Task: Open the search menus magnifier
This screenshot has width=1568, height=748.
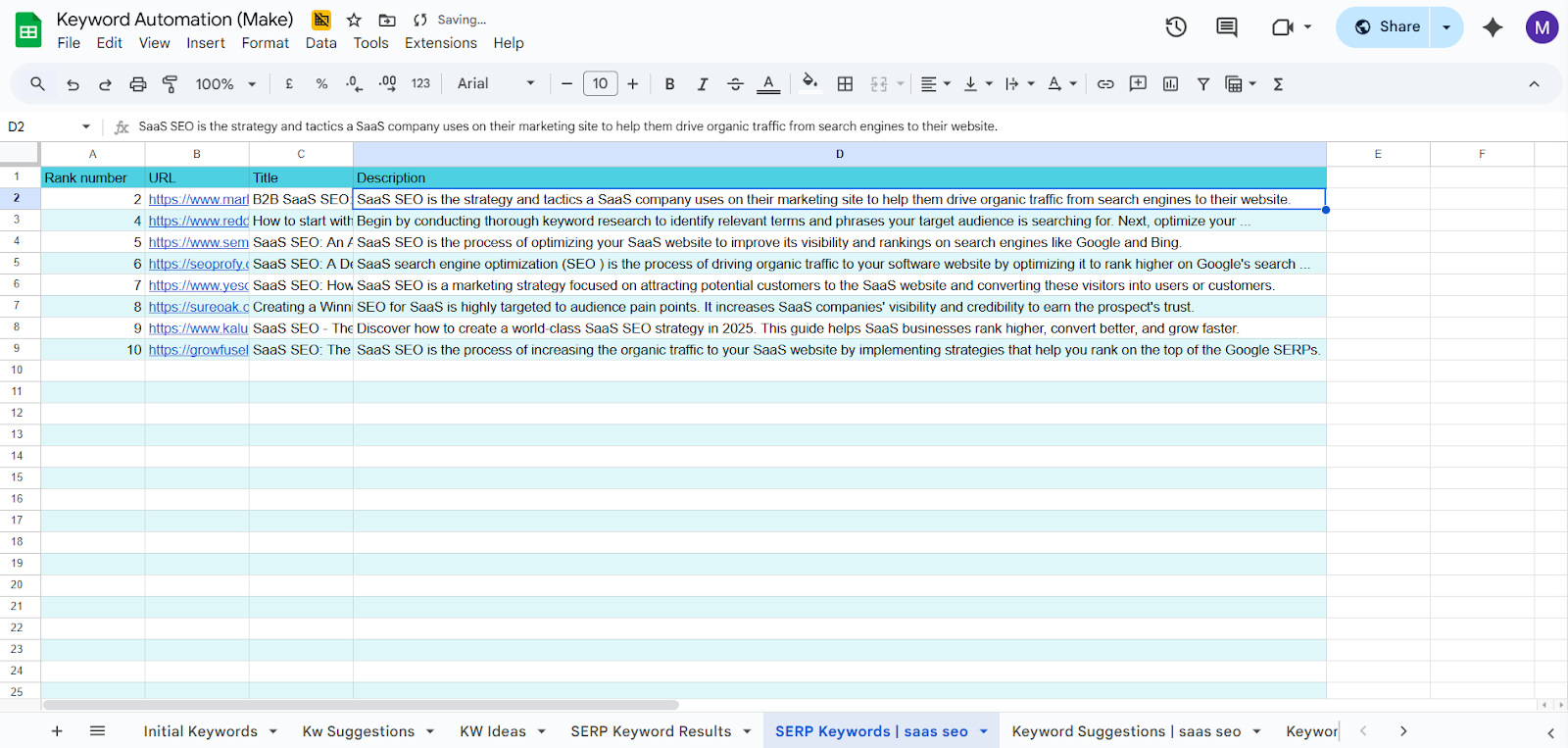Action: tap(37, 84)
